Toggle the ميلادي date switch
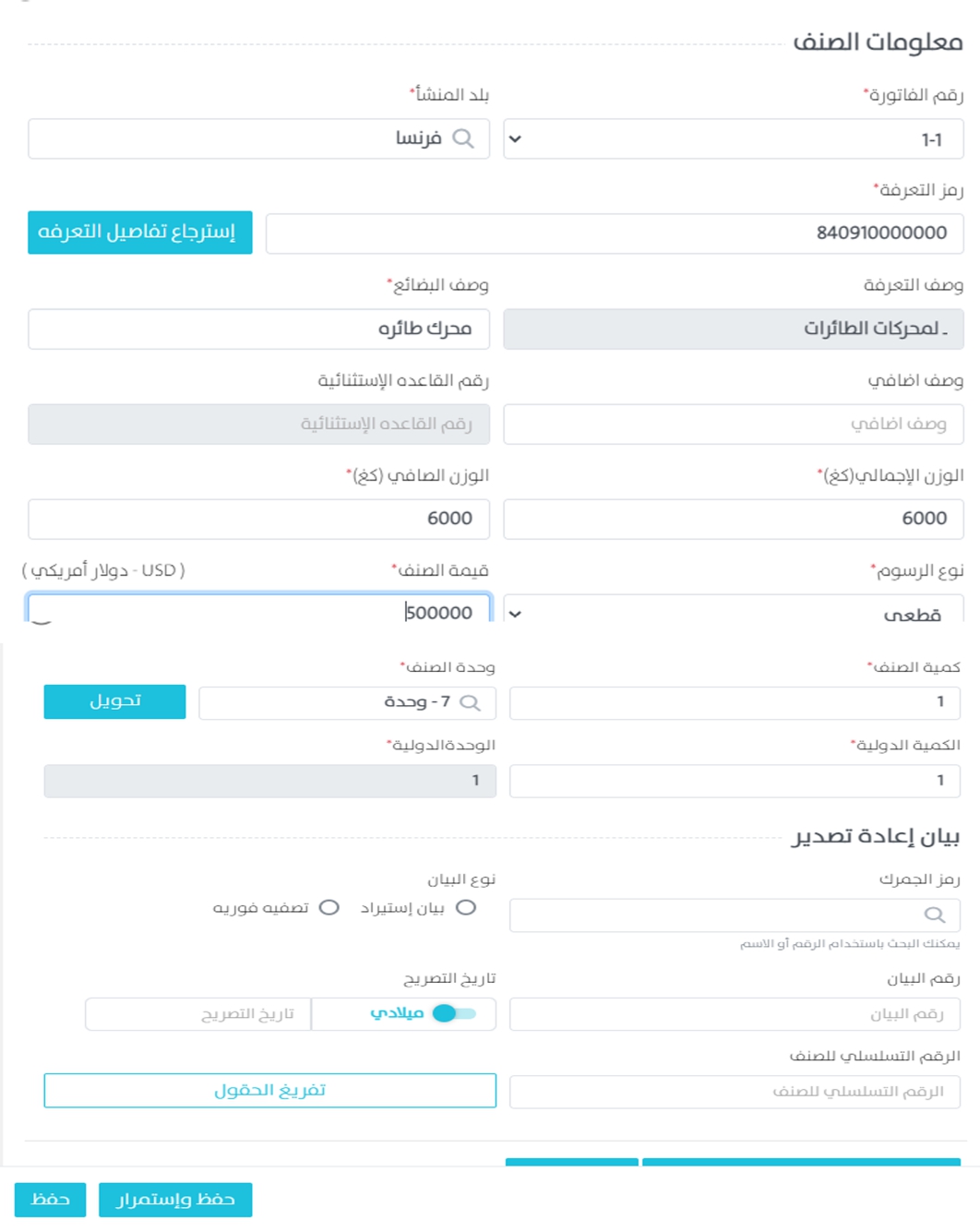Image resolution: width=980 pixels, height=1232 pixels. coord(454,1013)
